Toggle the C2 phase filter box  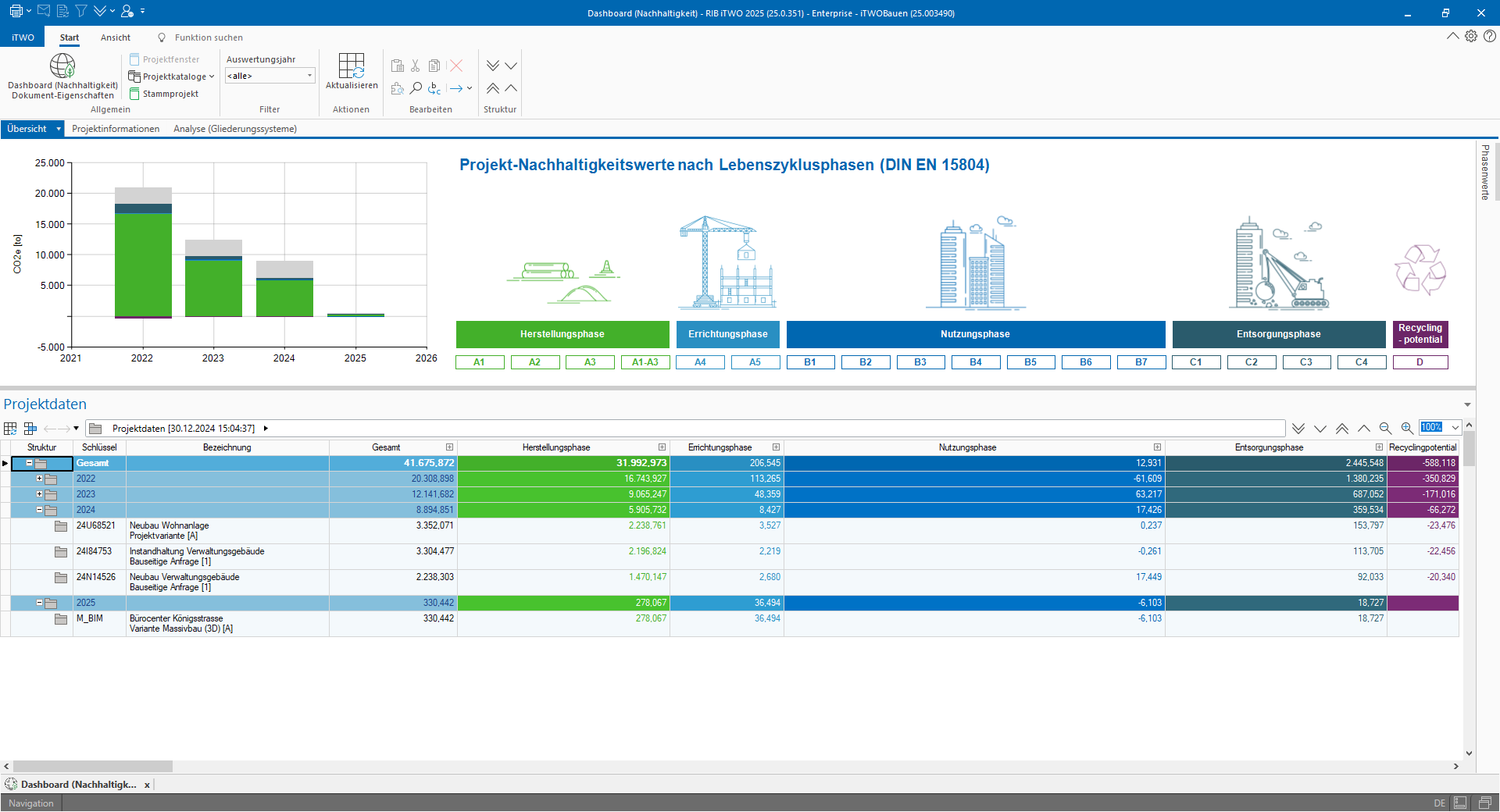[x=1251, y=362]
